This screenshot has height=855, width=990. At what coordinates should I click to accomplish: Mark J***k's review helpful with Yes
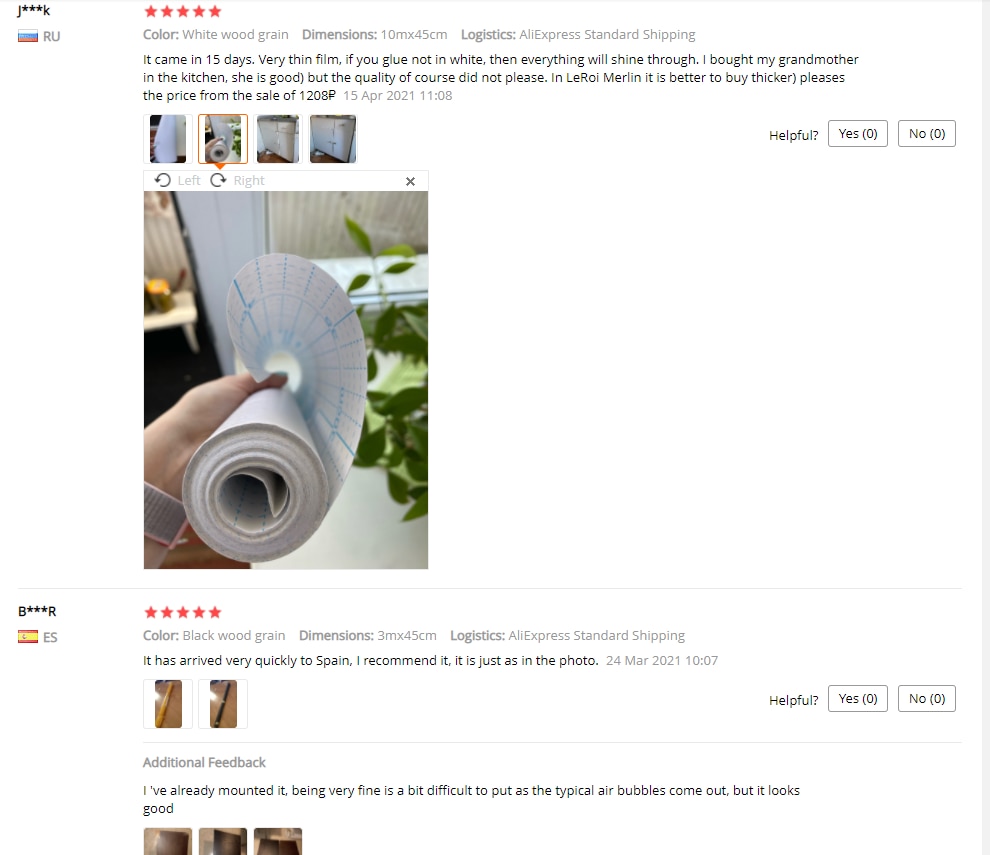coord(857,134)
